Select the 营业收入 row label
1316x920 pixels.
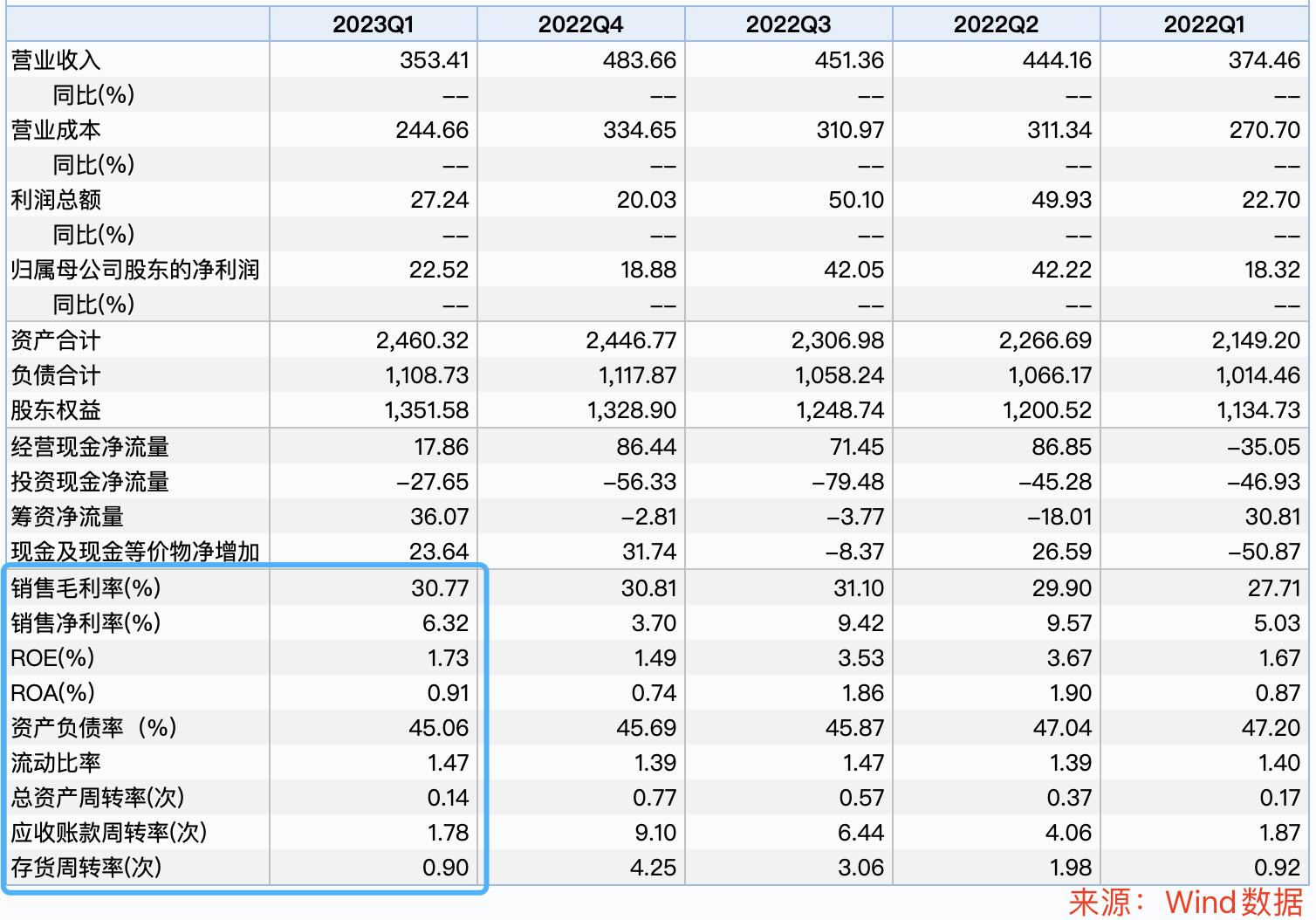point(56,60)
